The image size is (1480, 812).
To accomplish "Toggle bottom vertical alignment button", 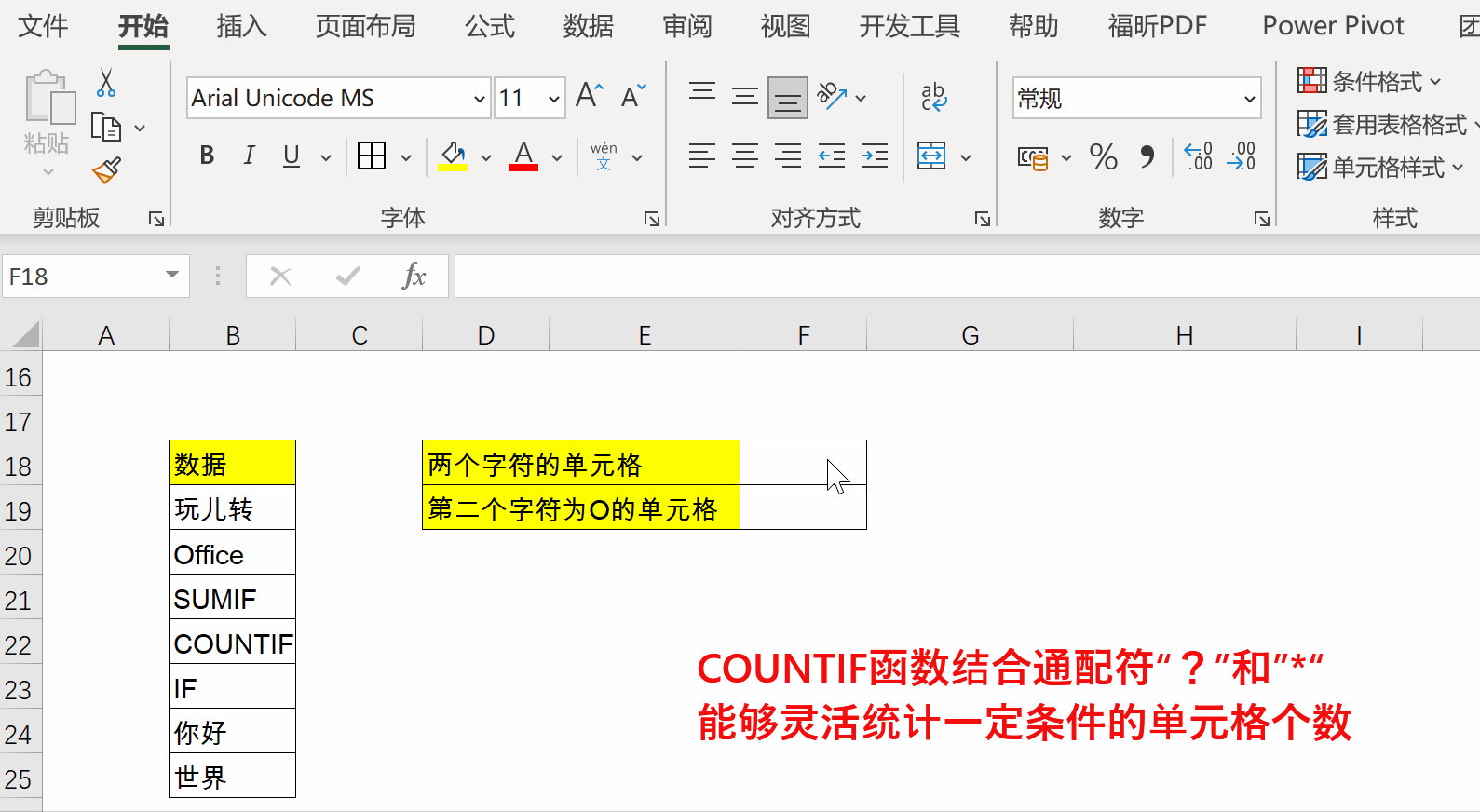I will pyautogui.click(x=788, y=98).
